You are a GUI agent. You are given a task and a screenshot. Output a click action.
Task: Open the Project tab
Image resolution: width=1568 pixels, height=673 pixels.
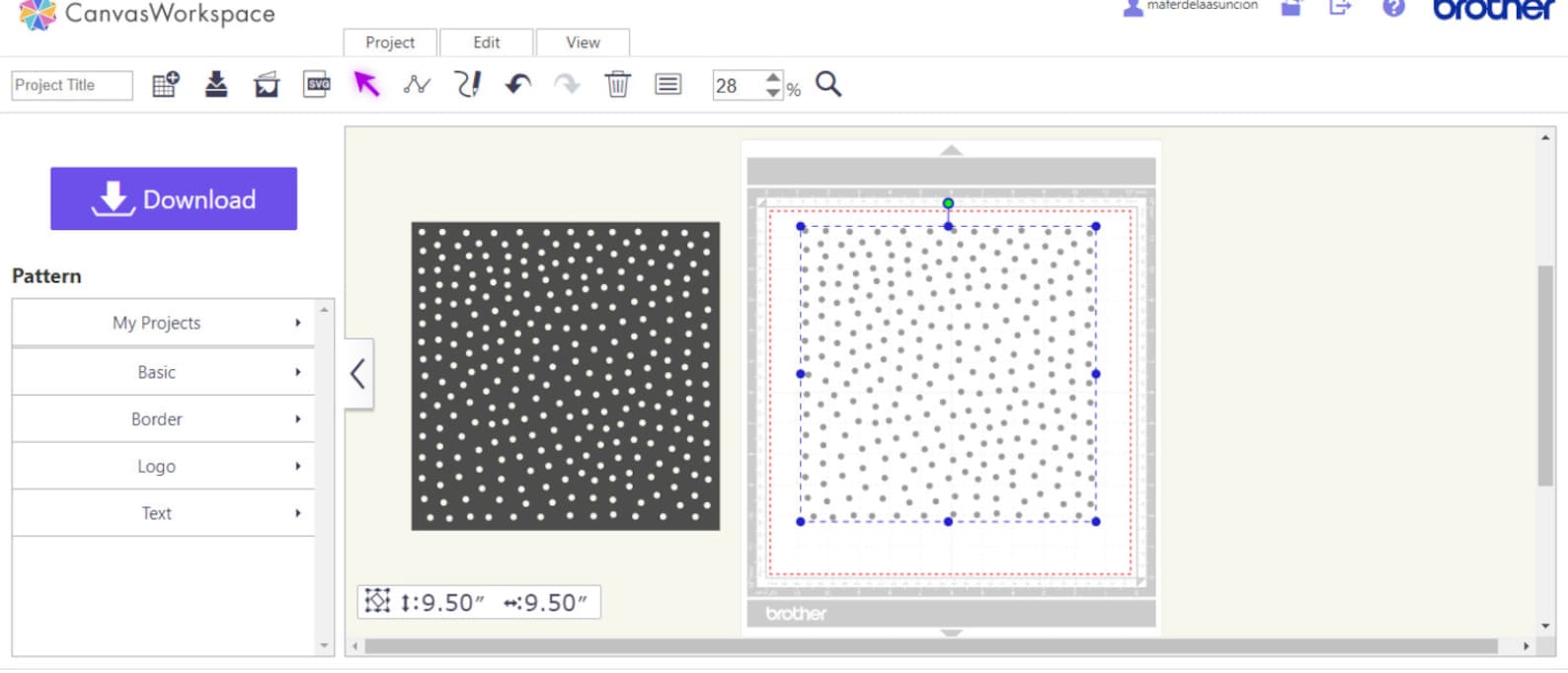pos(390,42)
